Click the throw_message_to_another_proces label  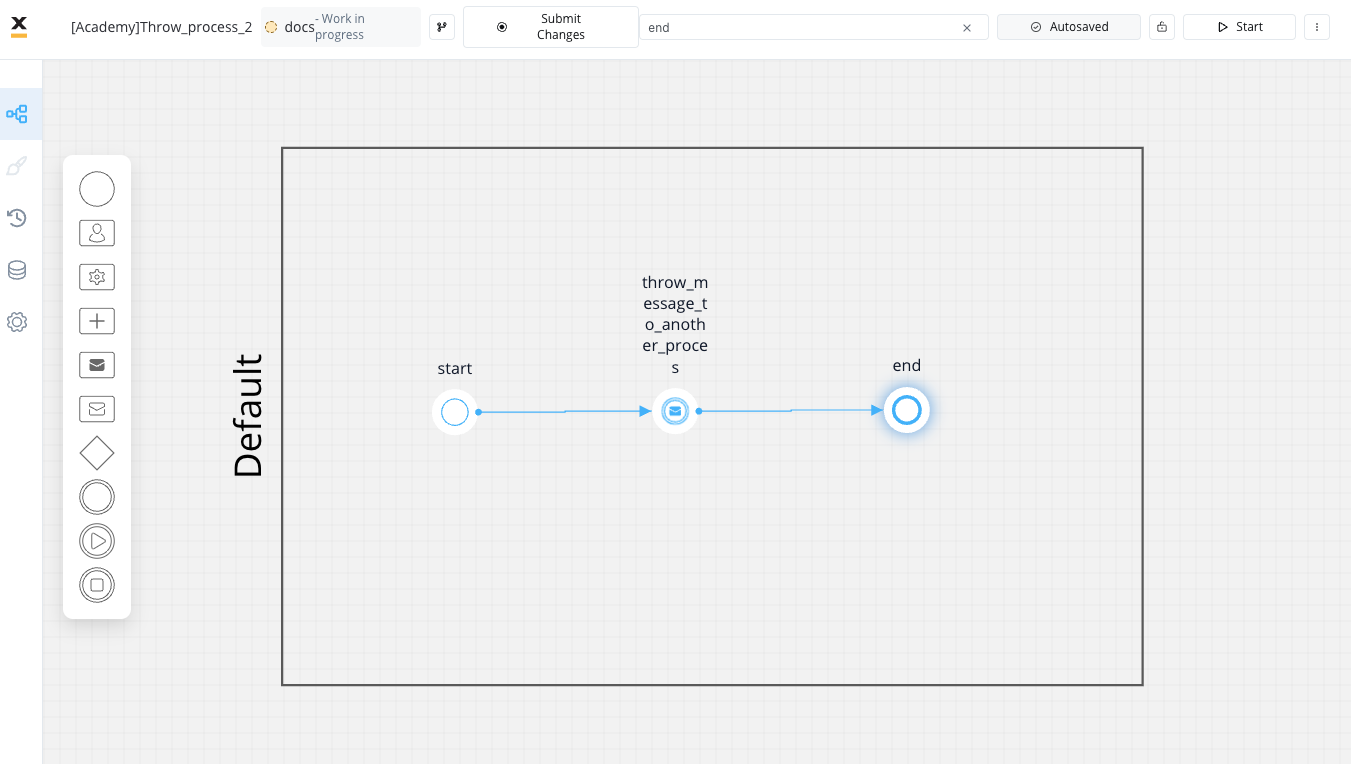coord(675,325)
